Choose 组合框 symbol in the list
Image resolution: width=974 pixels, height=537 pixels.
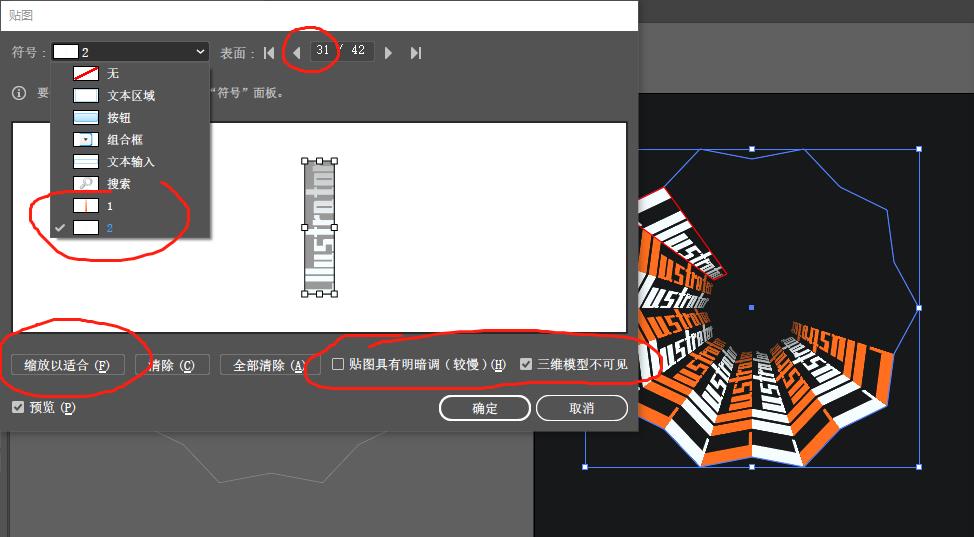(130, 140)
